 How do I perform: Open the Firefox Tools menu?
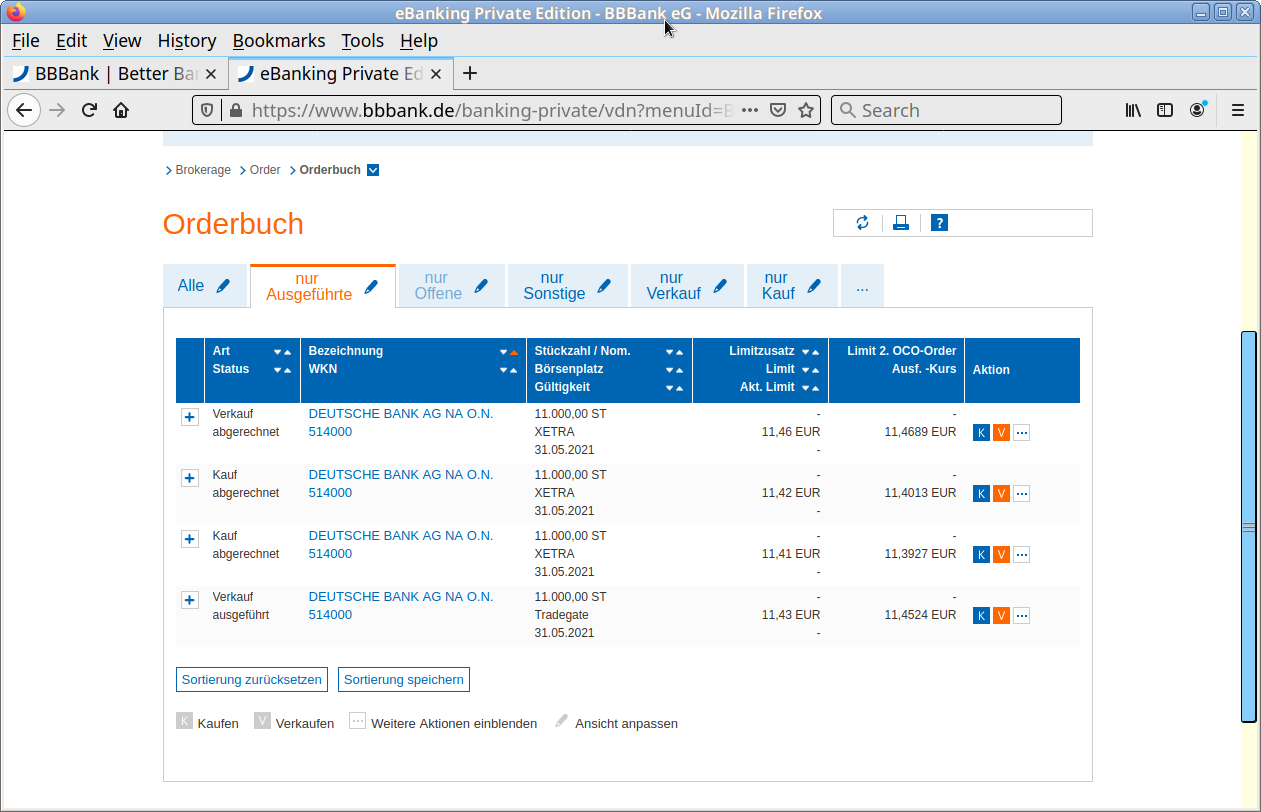click(x=362, y=41)
